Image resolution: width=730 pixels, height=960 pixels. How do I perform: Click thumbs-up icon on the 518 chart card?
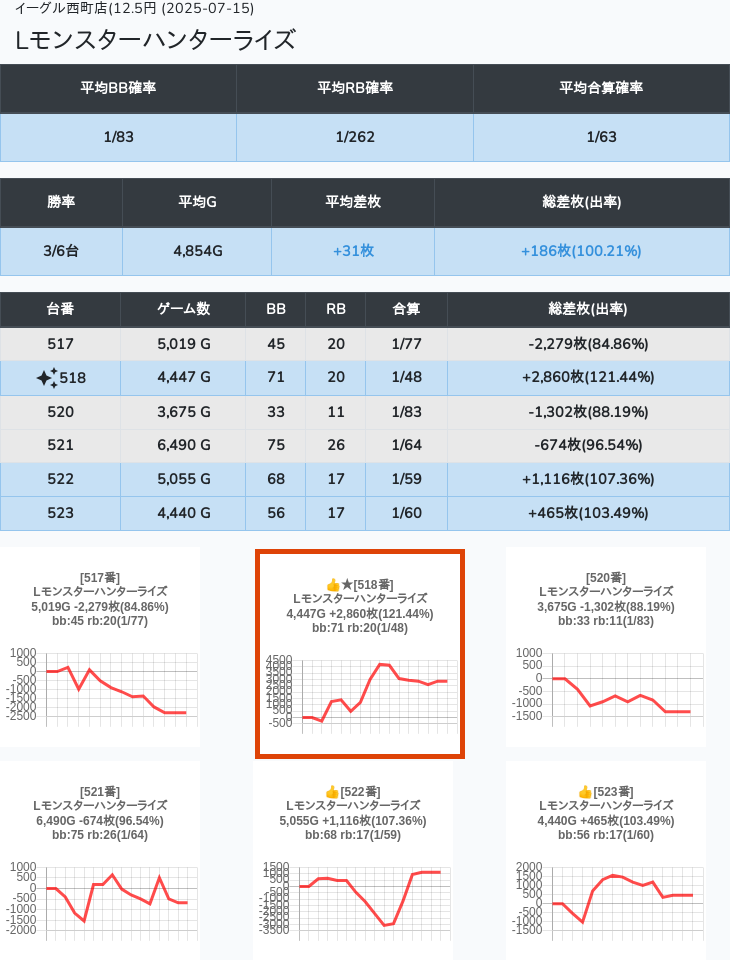[333, 585]
